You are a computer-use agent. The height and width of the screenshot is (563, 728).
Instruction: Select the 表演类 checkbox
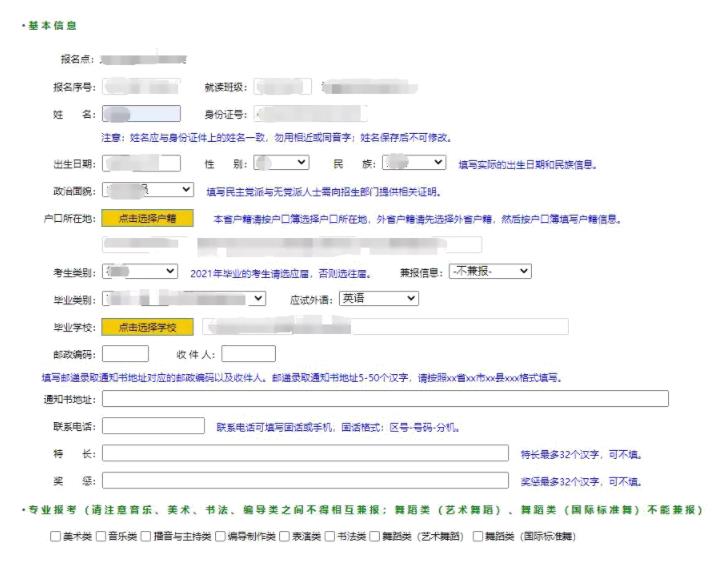[x=285, y=537]
